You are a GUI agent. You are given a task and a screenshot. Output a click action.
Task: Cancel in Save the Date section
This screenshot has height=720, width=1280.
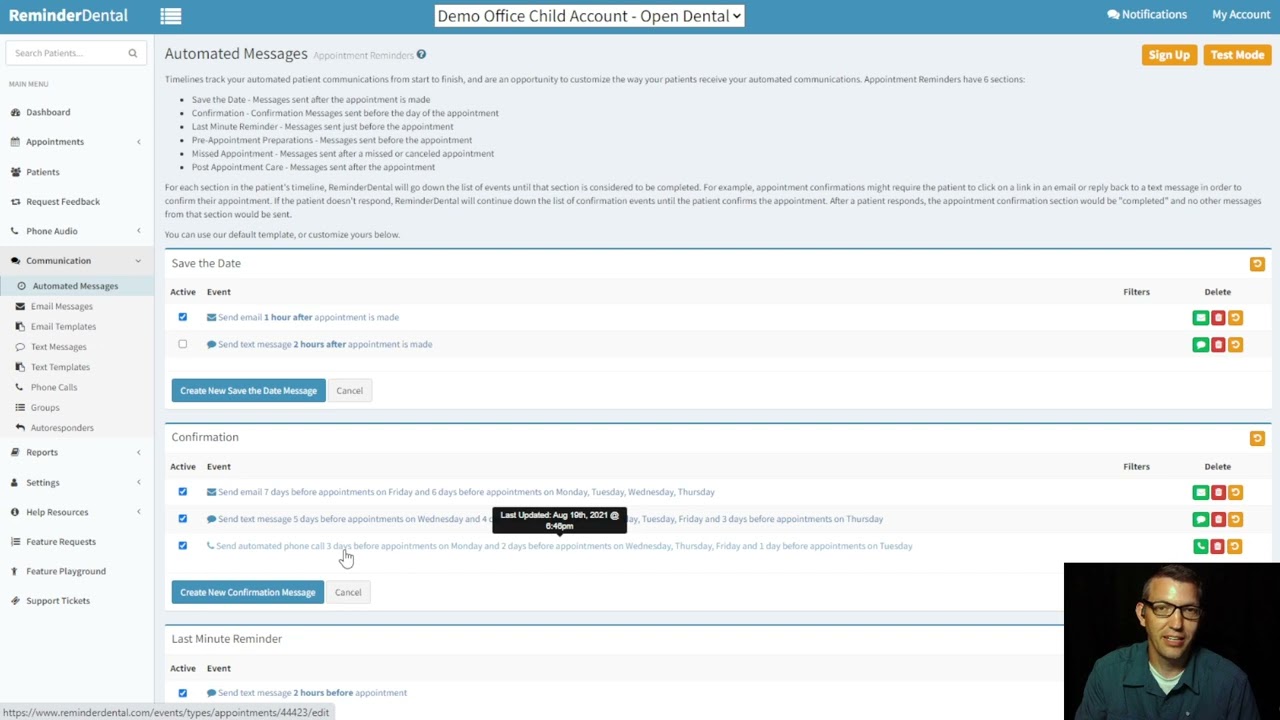coord(349,391)
